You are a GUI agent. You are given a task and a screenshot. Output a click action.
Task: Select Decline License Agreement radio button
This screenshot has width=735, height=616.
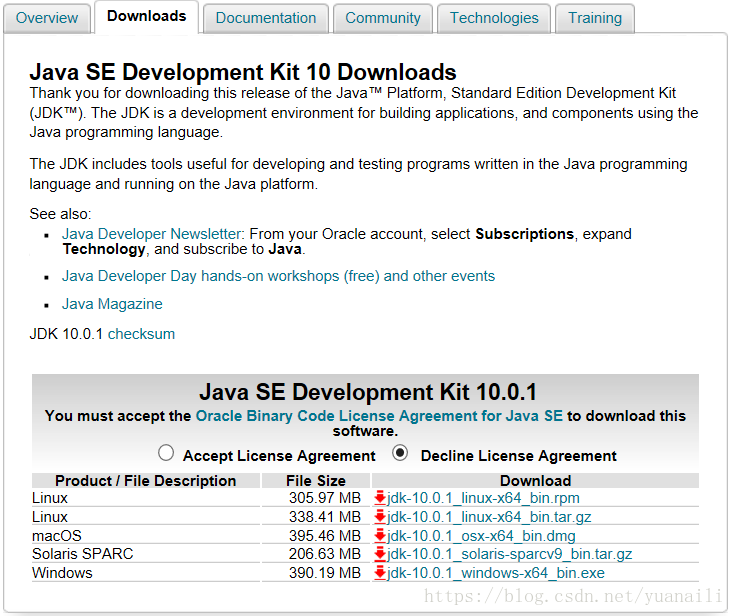click(400, 453)
